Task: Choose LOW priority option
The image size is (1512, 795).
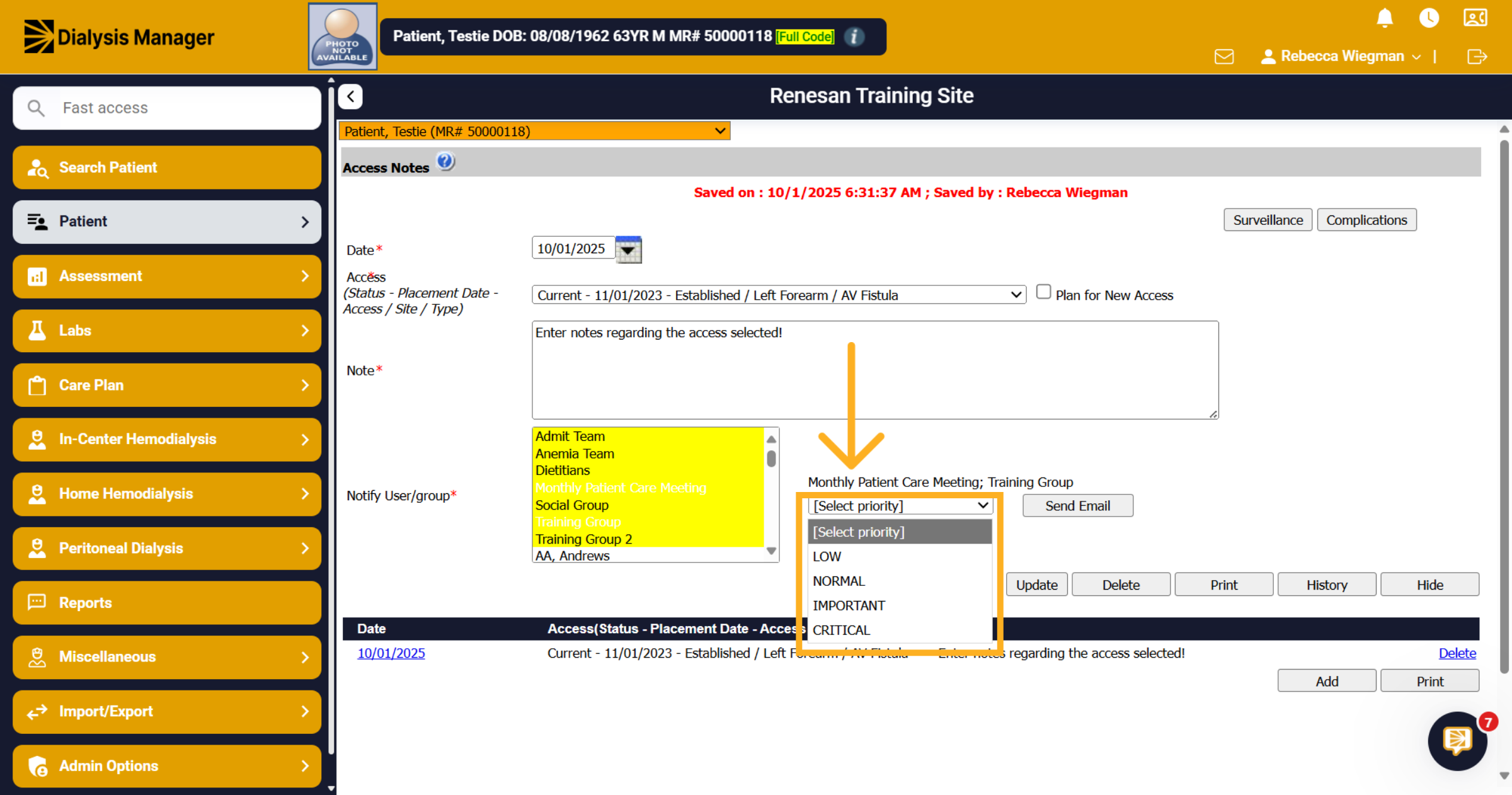Action: pos(900,556)
